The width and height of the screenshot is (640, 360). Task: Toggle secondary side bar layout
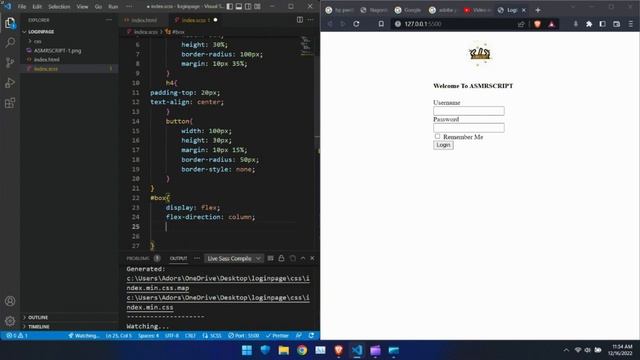click(x=248, y=7)
